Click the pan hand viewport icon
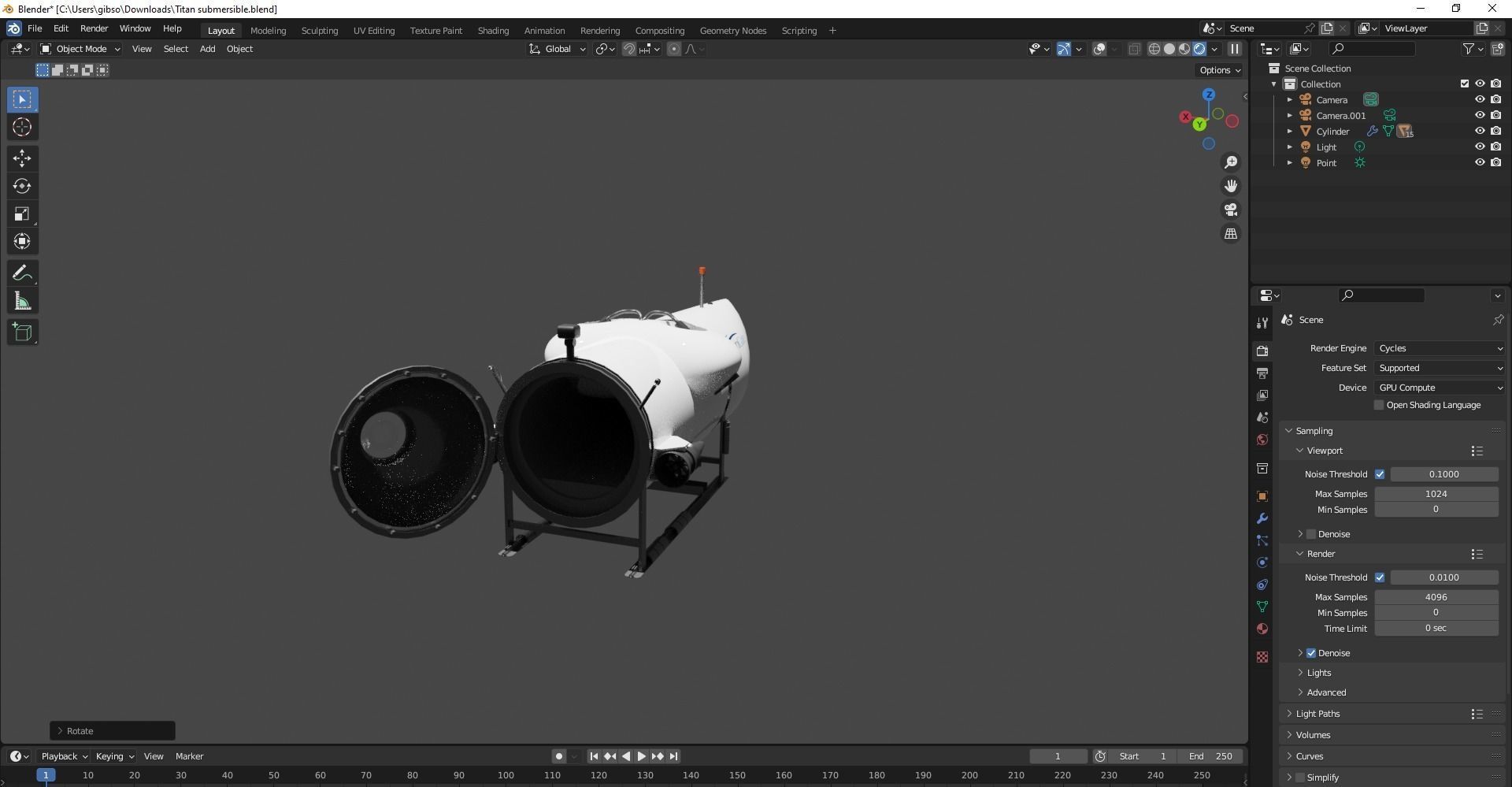The image size is (1512, 787). 1230,186
